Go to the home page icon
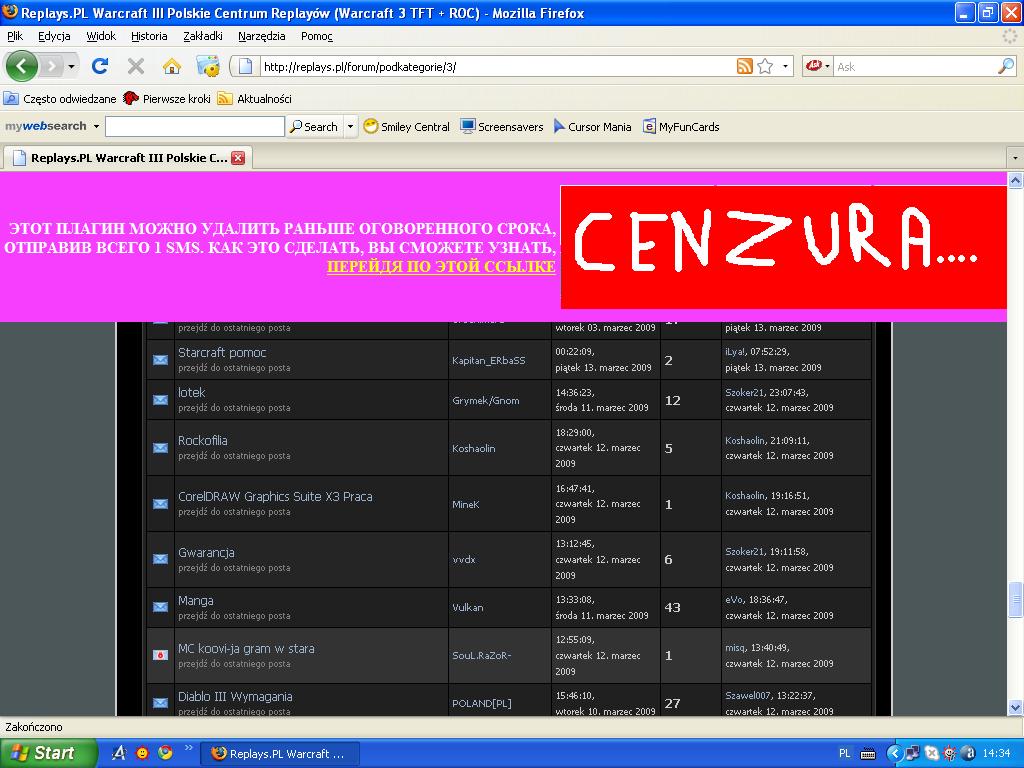Image resolution: width=1024 pixels, height=768 pixels. (172, 66)
